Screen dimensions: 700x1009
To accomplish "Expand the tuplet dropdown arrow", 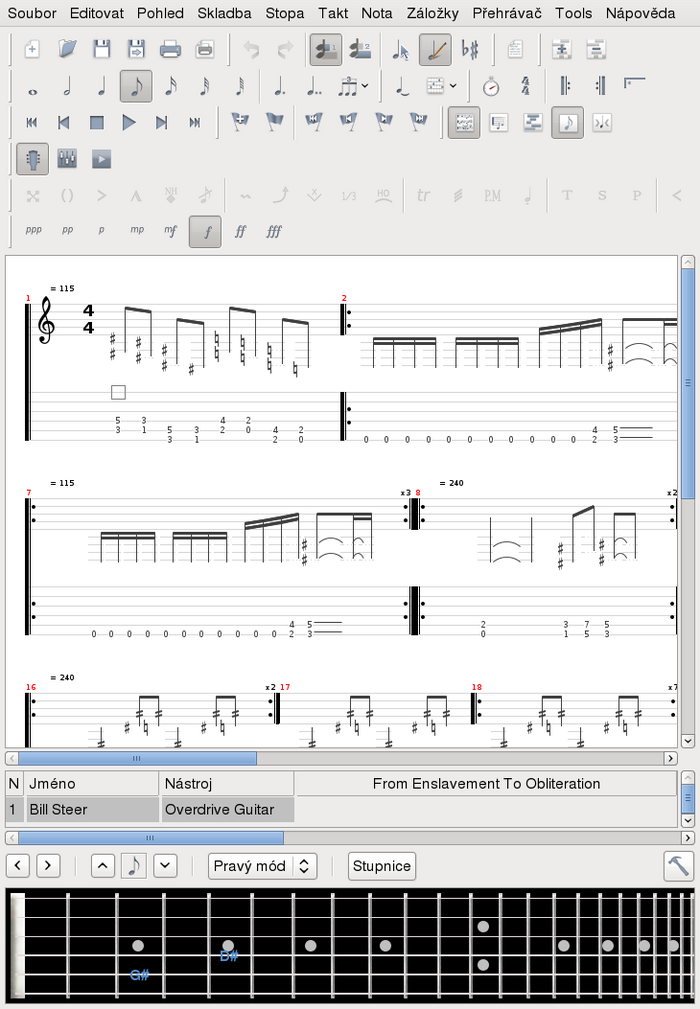I will (x=365, y=86).
